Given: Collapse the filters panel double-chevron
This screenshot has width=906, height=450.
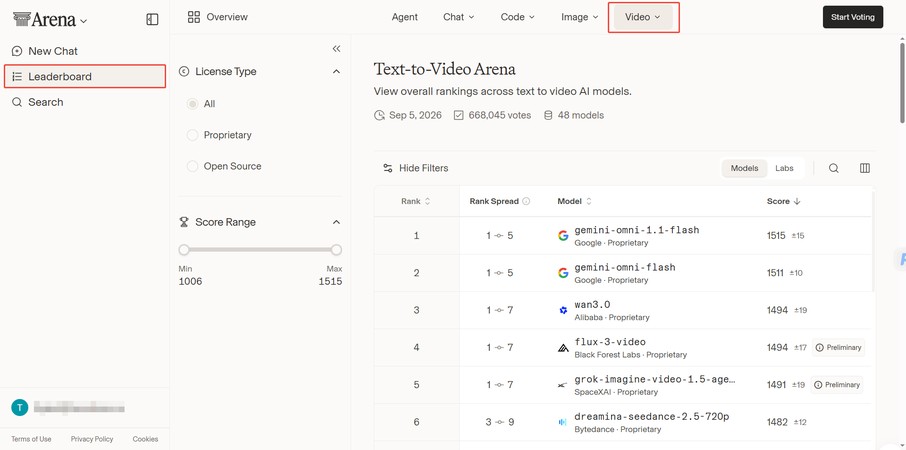Looking at the screenshot, I should click(x=337, y=49).
